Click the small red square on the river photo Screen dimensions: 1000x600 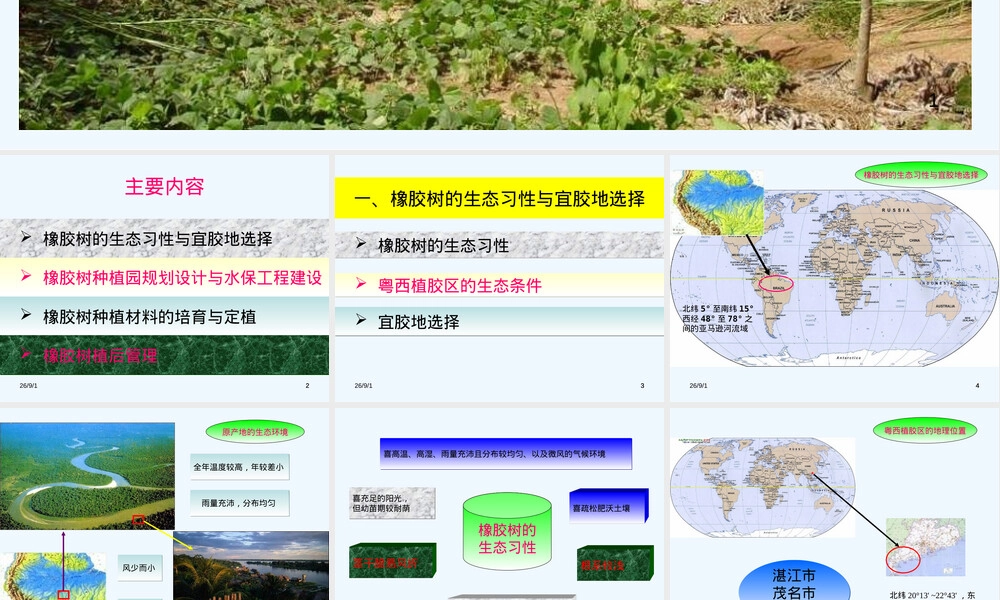tap(138, 520)
